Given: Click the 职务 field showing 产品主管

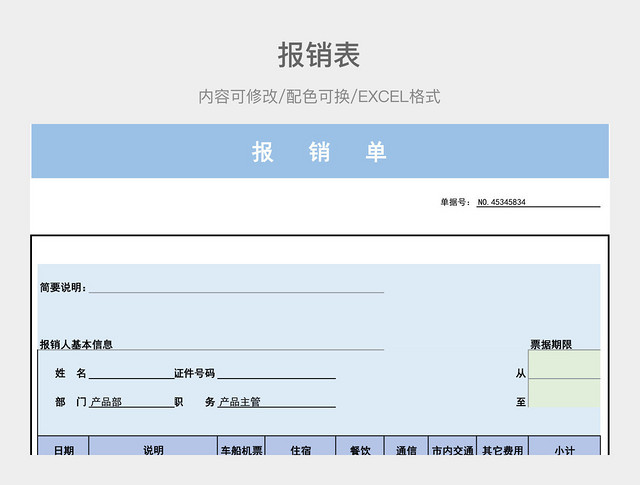Looking at the screenshot, I should coord(276,402).
